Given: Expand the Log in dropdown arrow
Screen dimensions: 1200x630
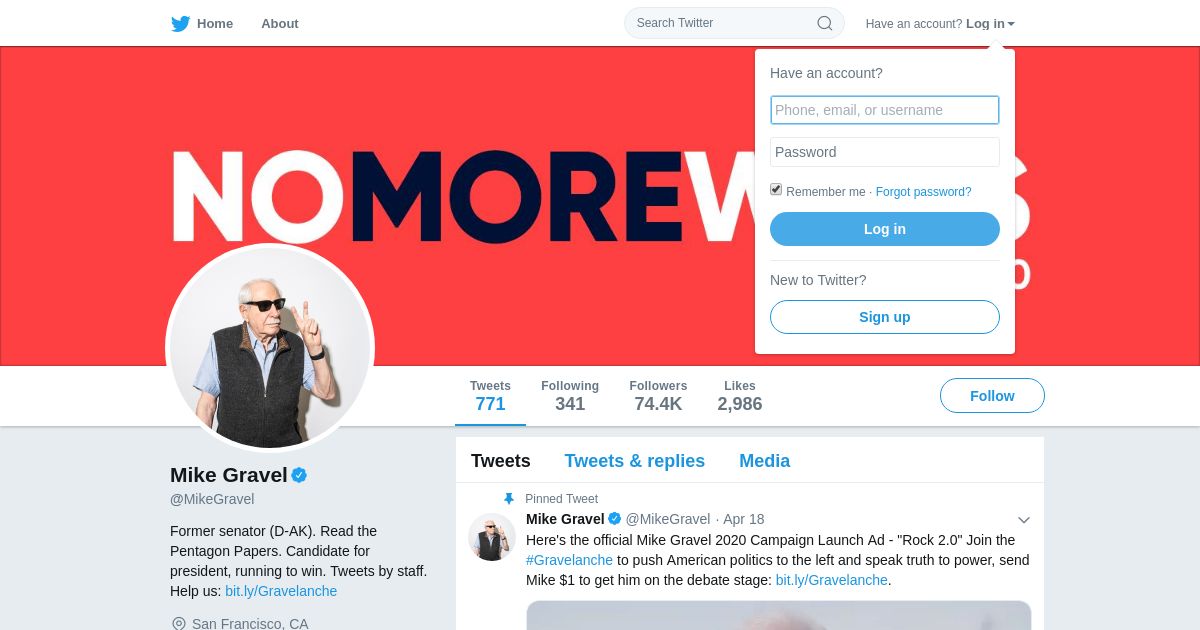Looking at the screenshot, I should 1011,24.
